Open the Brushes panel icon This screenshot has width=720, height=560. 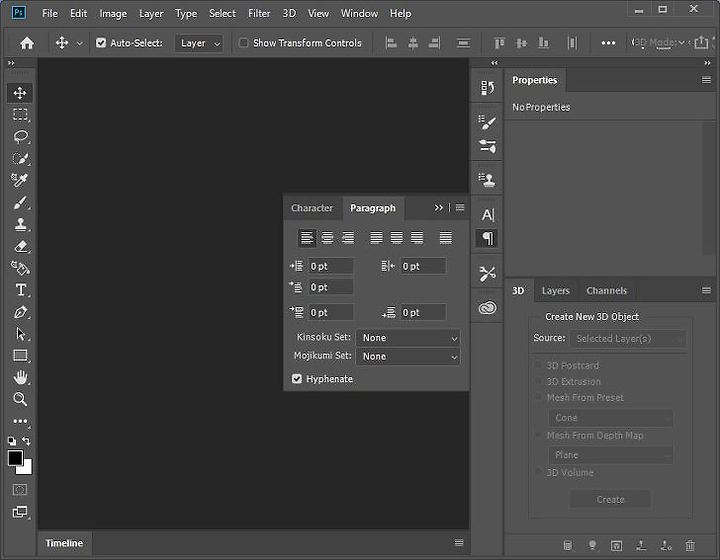pyautogui.click(x=487, y=146)
